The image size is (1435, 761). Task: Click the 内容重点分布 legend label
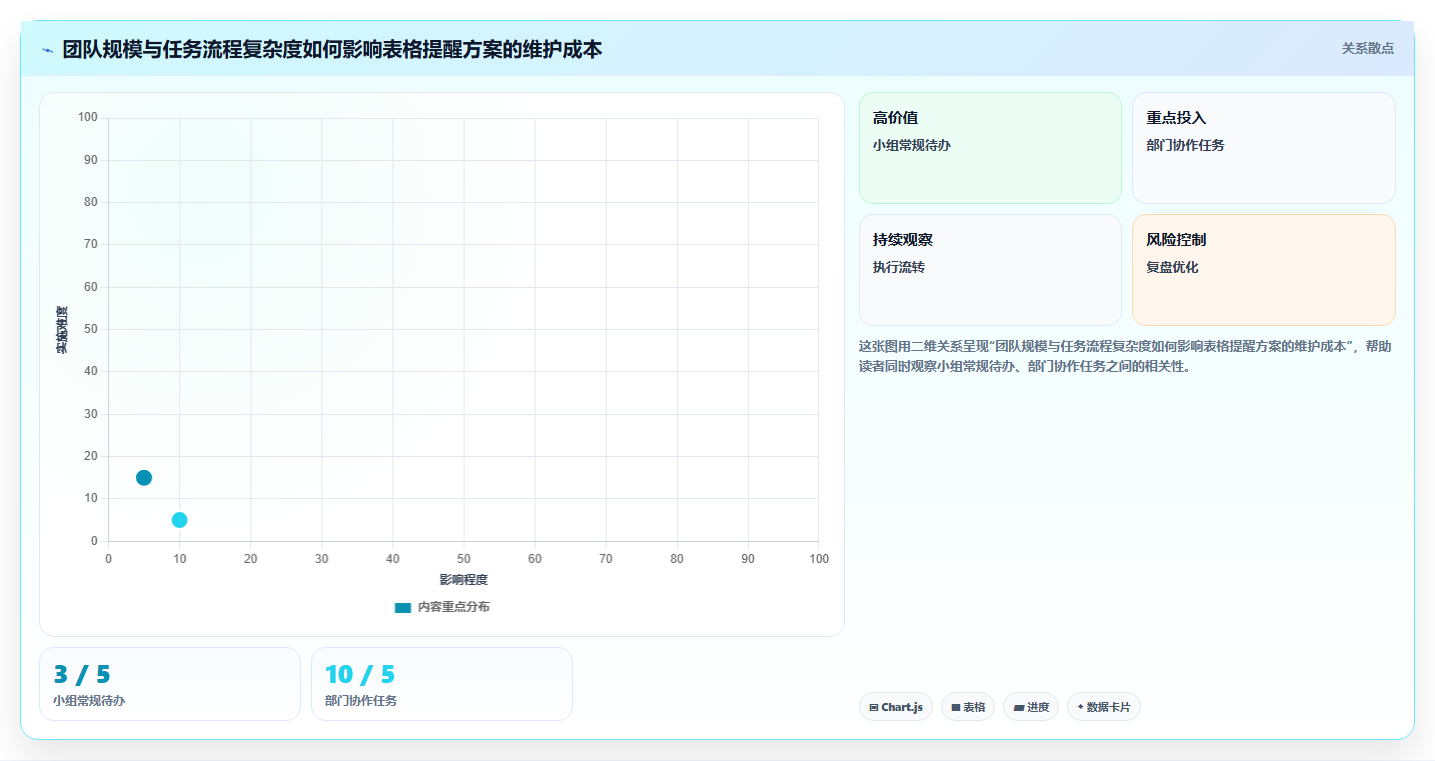(x=453, y=607)
